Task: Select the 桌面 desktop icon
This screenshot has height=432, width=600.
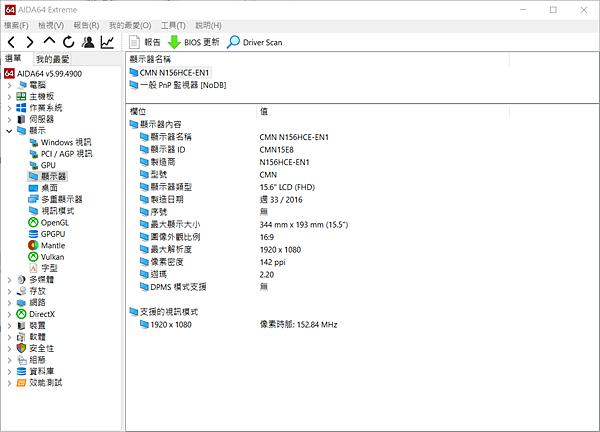Action: (34, 188)
